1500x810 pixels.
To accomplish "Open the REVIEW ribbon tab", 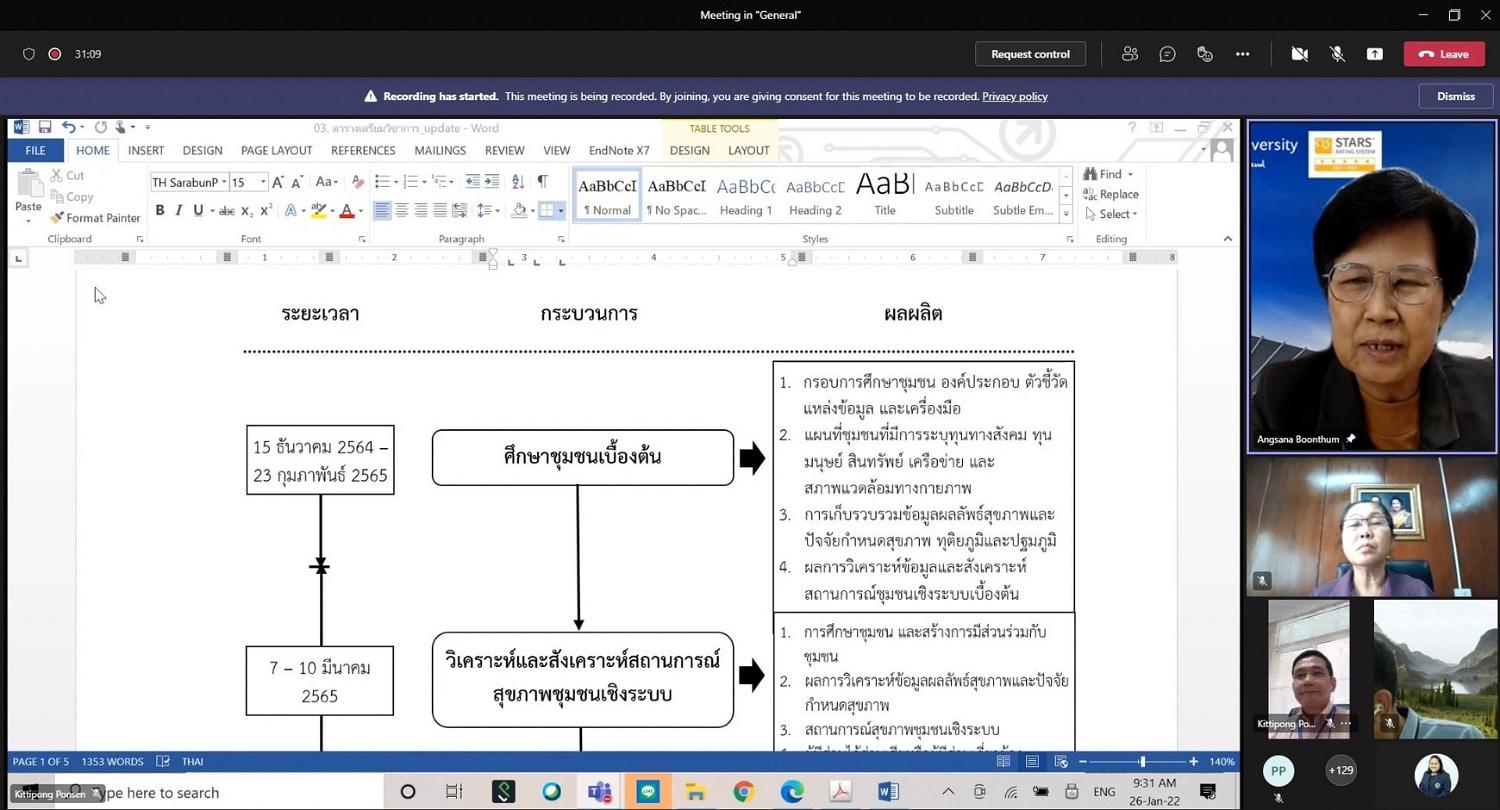I will tap(504, 150).
